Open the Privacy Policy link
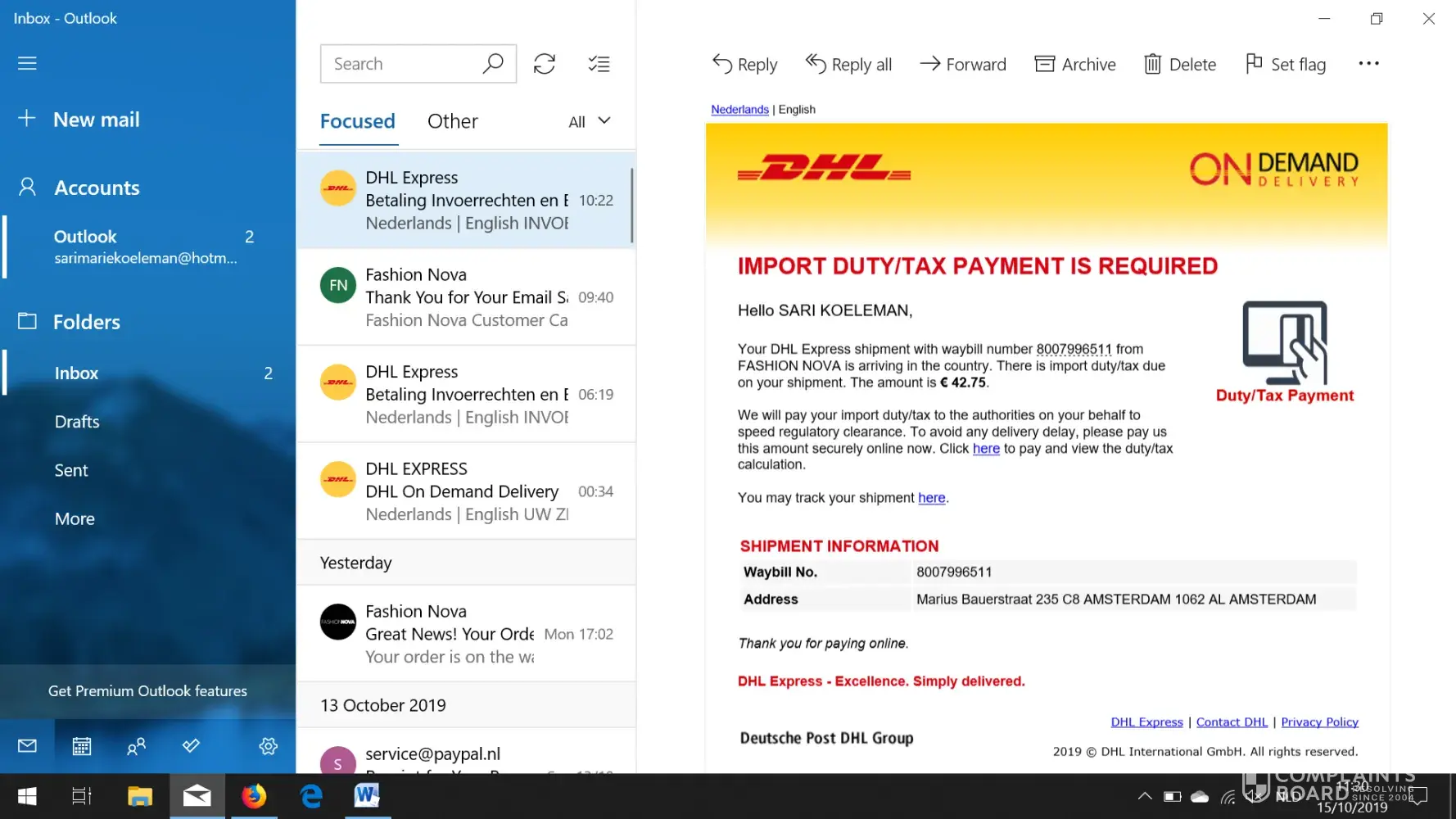The width and height of the screenshot is (1456, 819). [x=1319, y=722]
